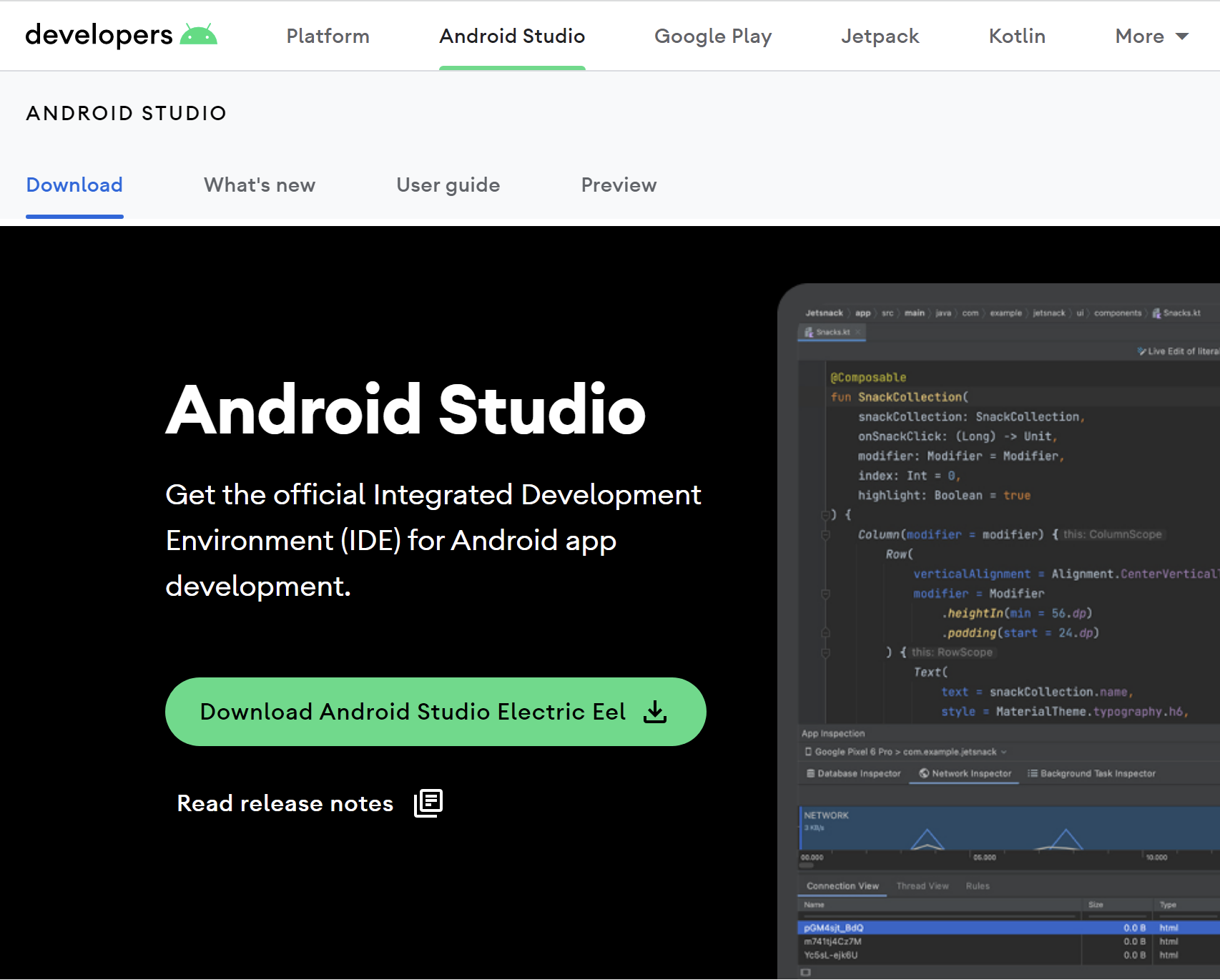Open the Platform menu item

point(328,36)
